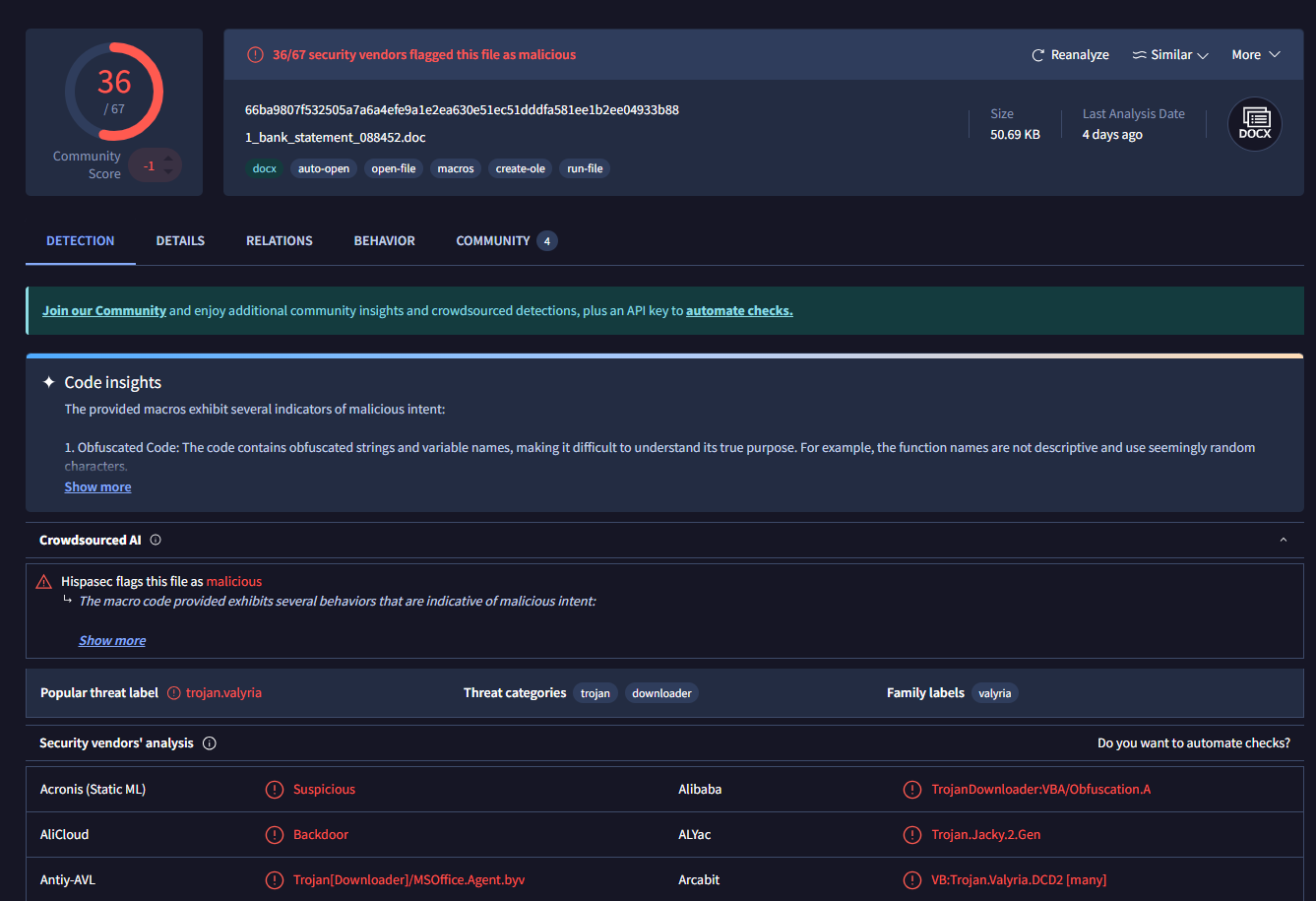Click the Hispasec warning triangle icon
Image resolution: width=1316 pixels, height=901 pixels.
coord(43,582)
